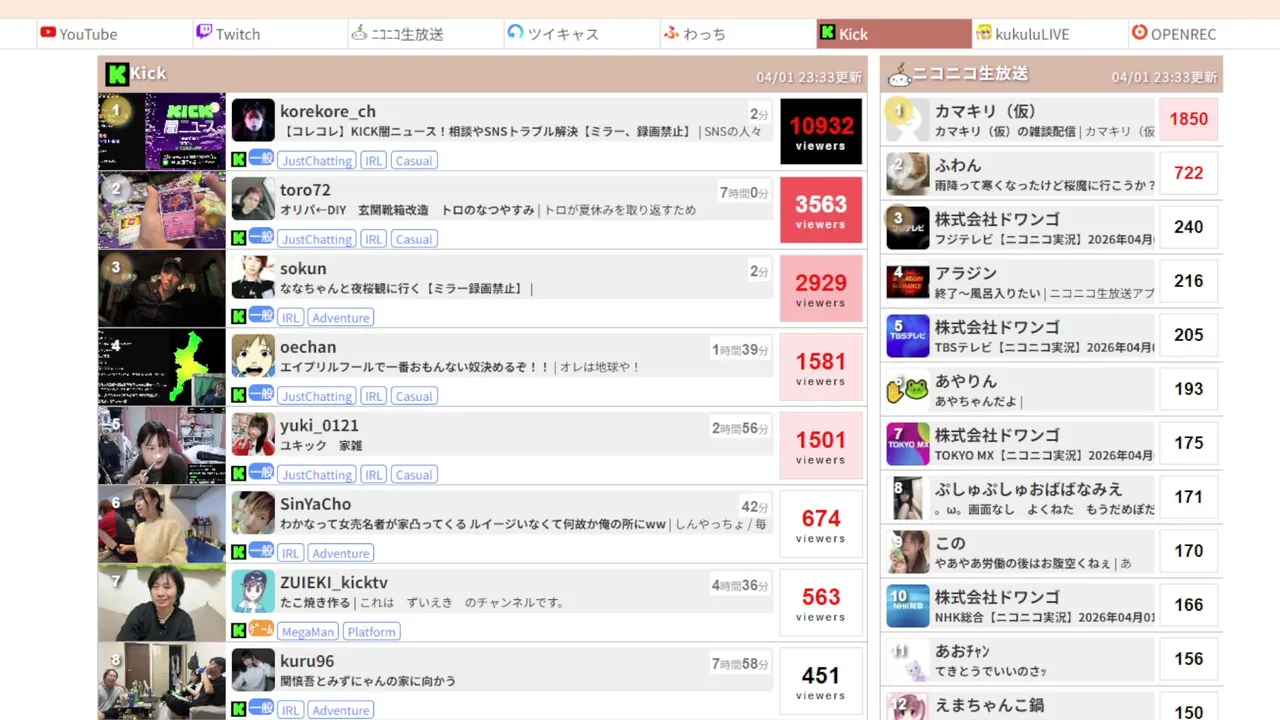Click JustChatting tag on korekore_ch row

point(316,160)
